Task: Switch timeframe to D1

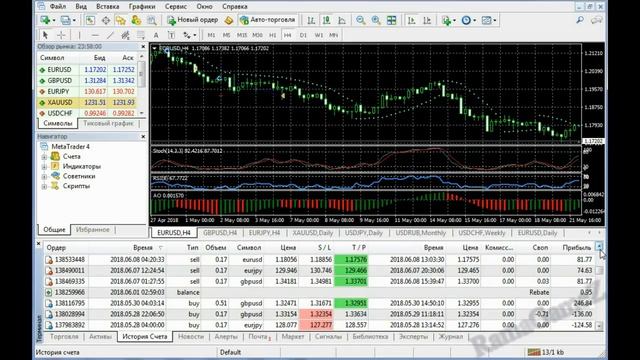Action: coord(303,35)
